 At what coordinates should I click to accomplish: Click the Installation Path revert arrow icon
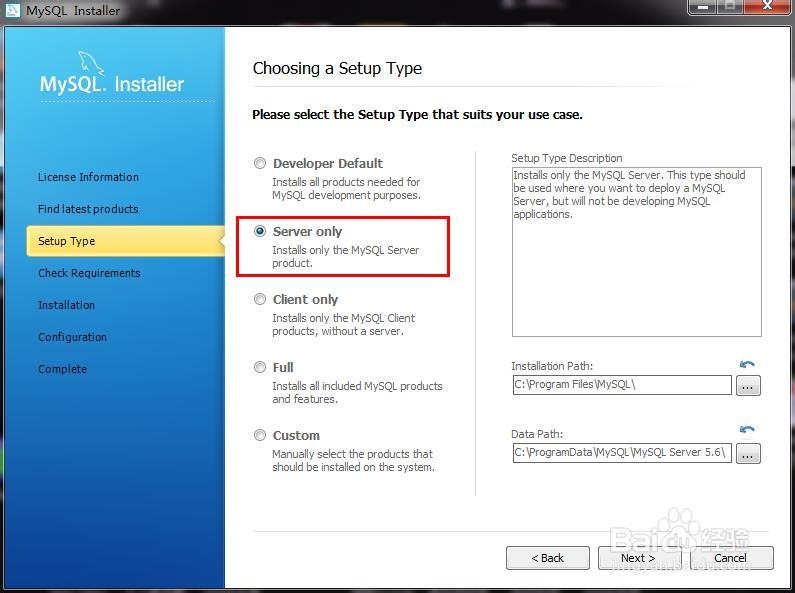click(747, 364)
